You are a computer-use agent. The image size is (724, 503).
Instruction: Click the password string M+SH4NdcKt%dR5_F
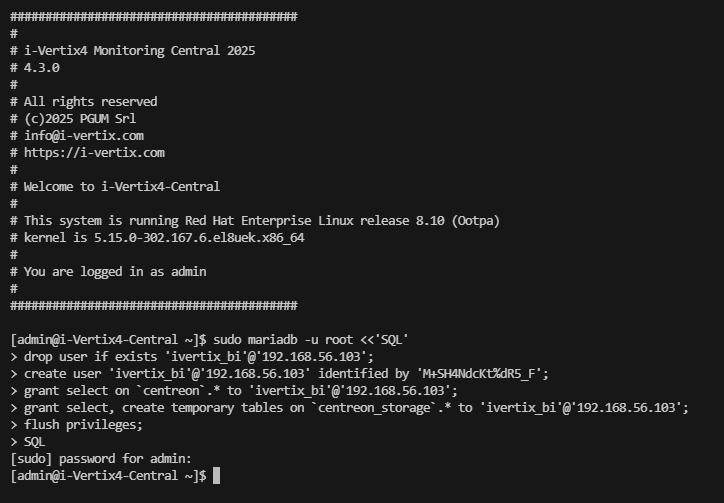click(x=478, y=374)
